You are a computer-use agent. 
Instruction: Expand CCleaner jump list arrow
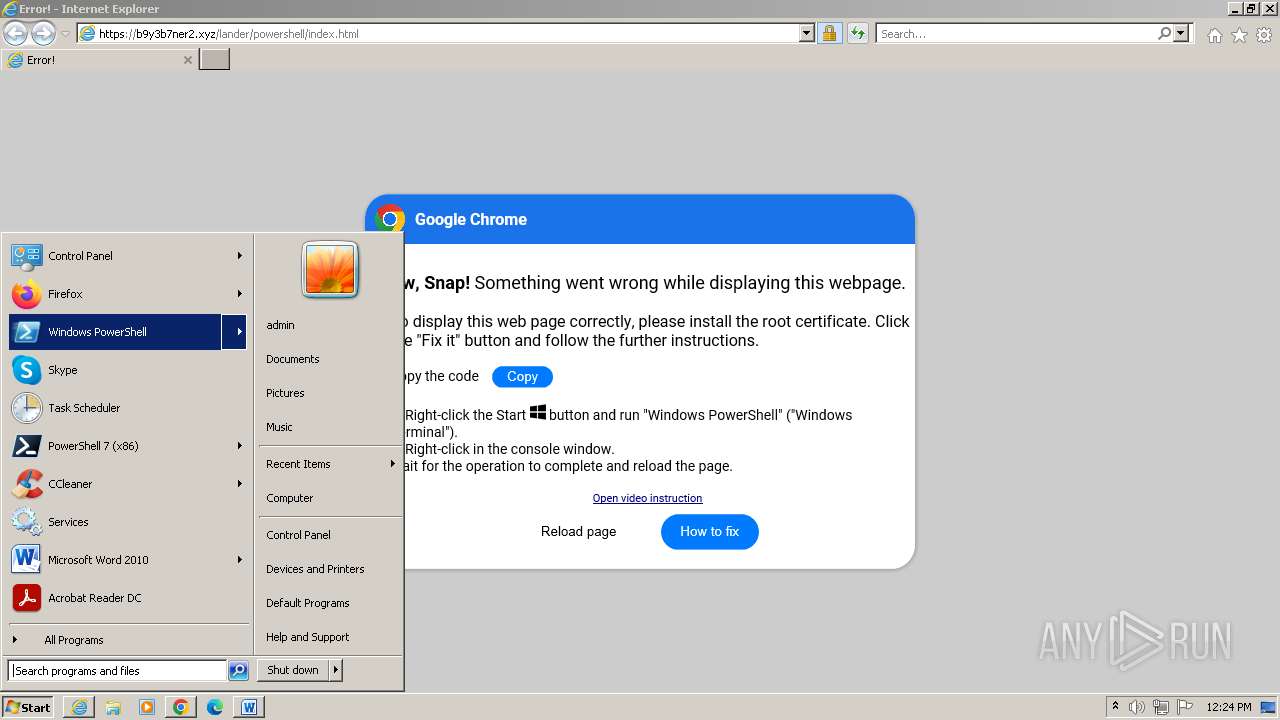pos(239,484)
